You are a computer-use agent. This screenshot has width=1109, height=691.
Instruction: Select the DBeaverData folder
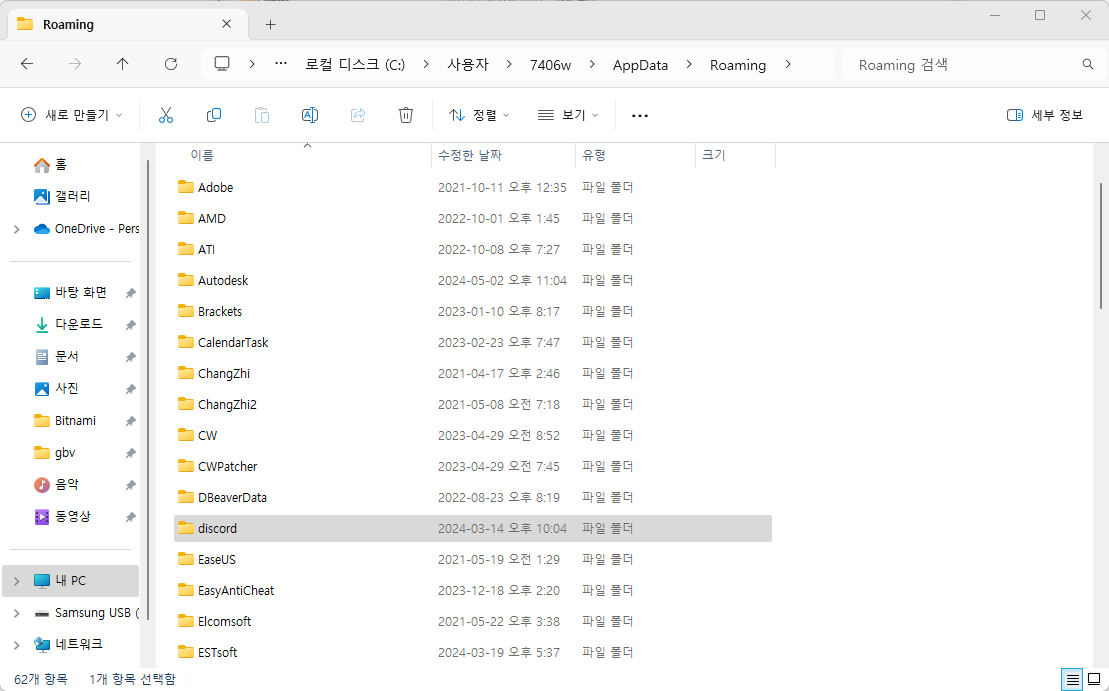472,497
